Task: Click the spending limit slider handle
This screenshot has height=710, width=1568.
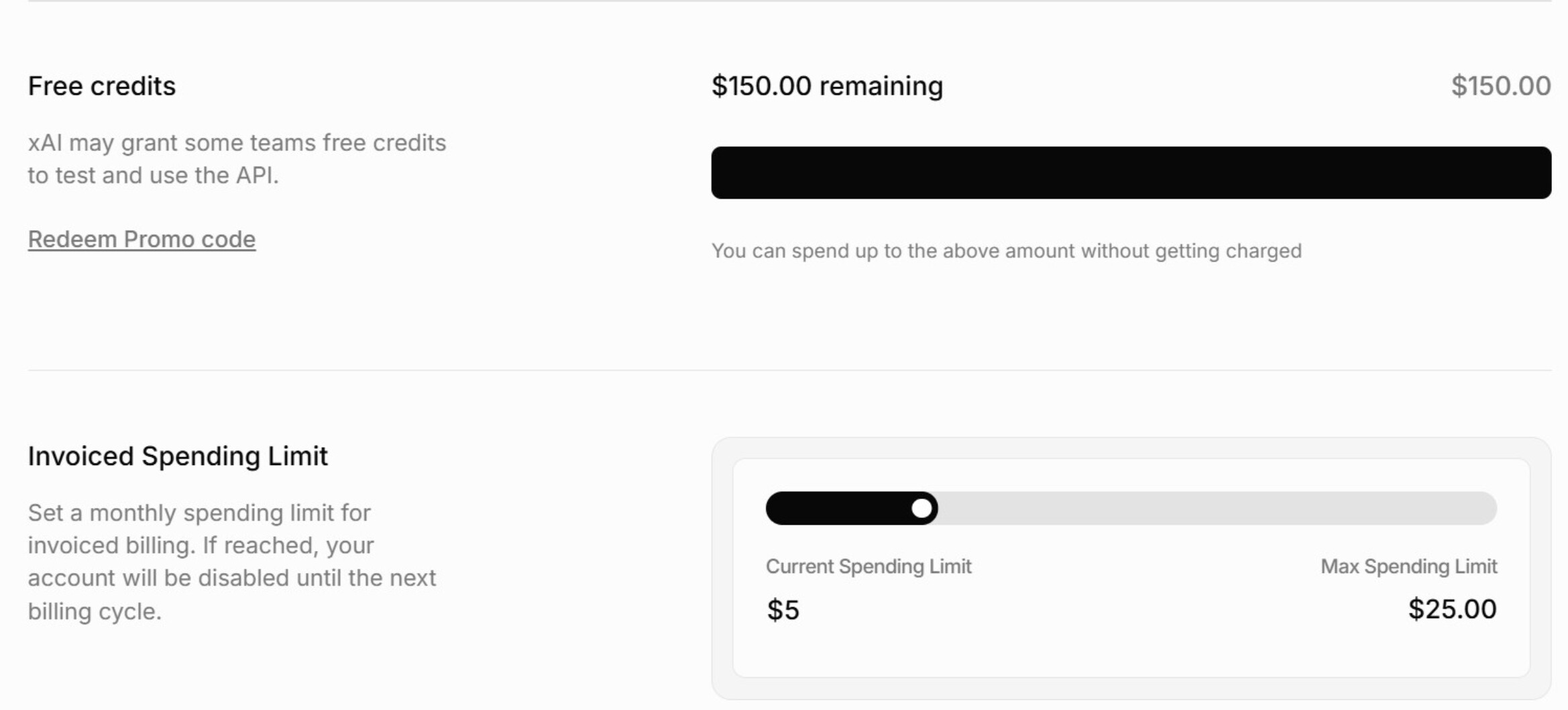Action: point(922,509)
